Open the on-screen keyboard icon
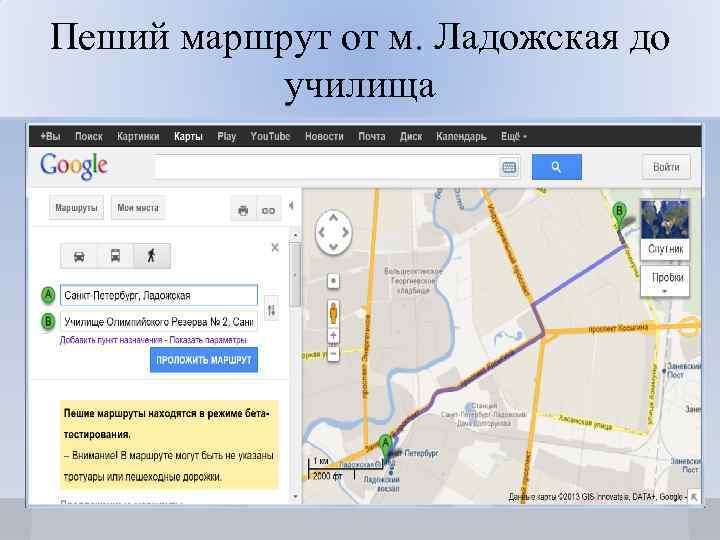The width and height of the screenshot is (720, 540). click(509, 168)
